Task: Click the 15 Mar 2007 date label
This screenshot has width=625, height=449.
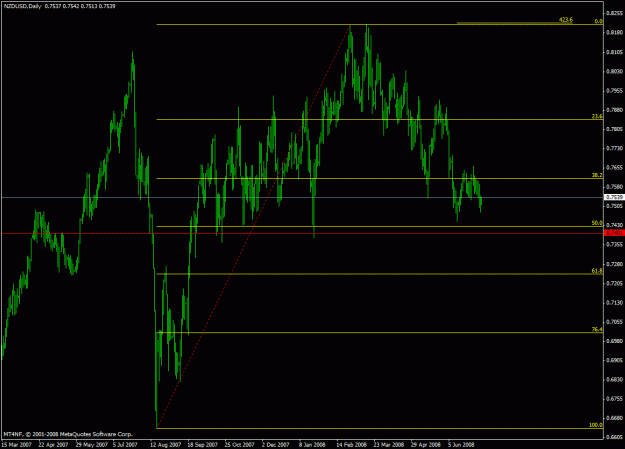Action: click(16, 445)
